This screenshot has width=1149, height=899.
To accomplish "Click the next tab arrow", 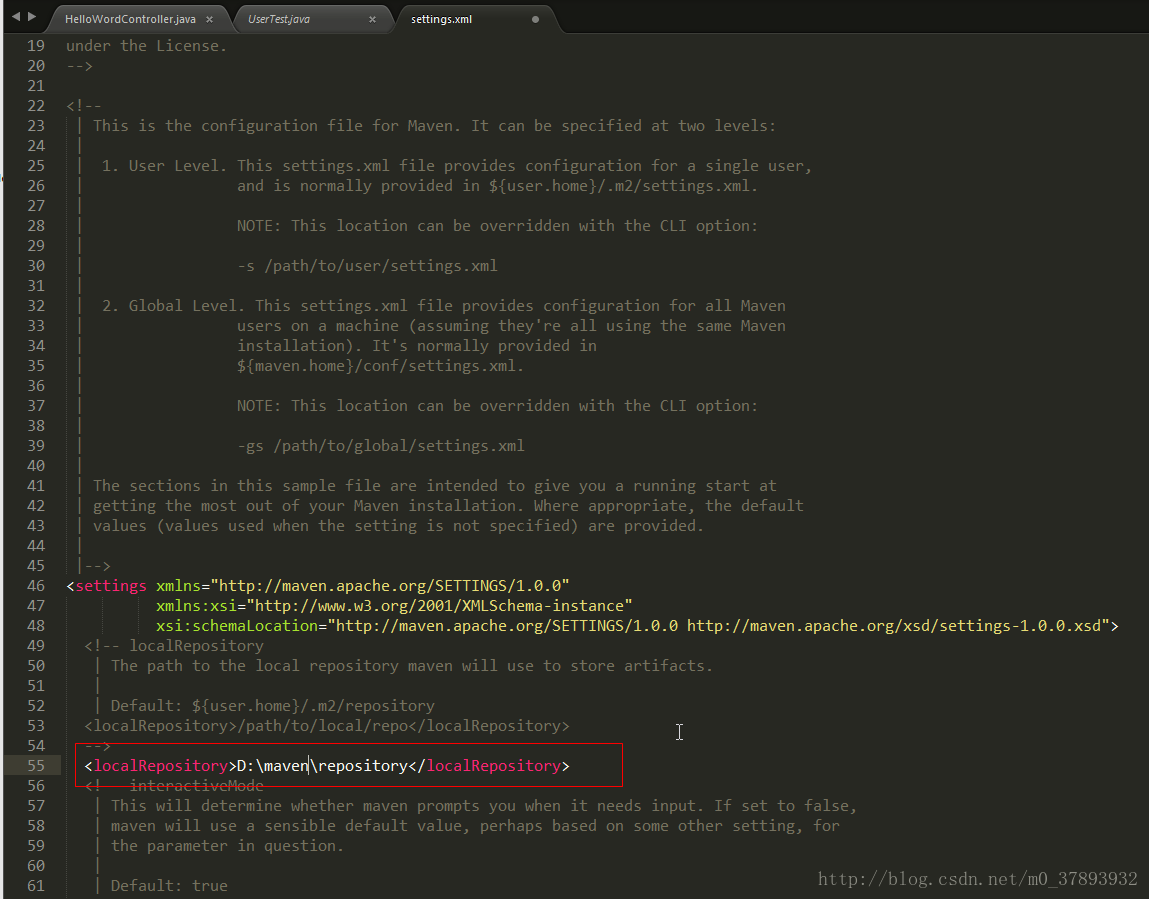I will pos(32,16).
